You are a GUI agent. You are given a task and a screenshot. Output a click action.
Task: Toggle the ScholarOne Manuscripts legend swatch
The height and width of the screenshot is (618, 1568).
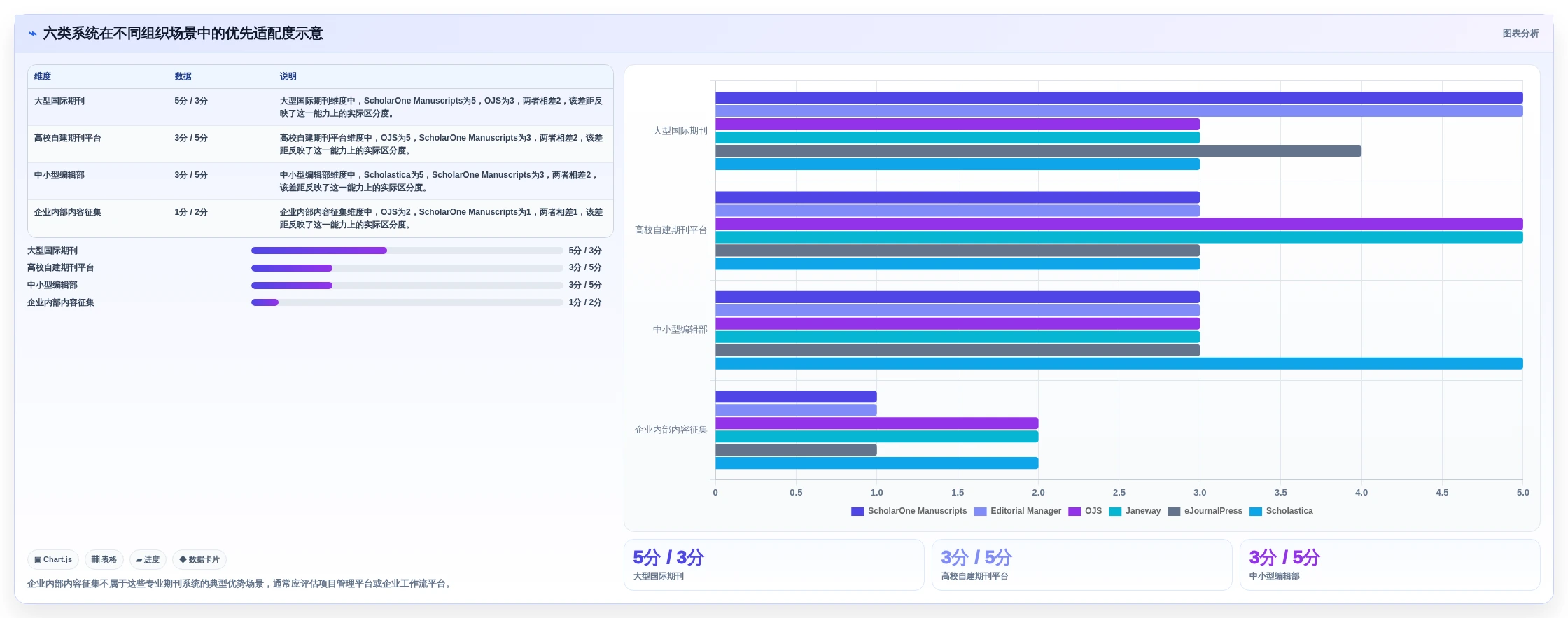pos(857,512)
